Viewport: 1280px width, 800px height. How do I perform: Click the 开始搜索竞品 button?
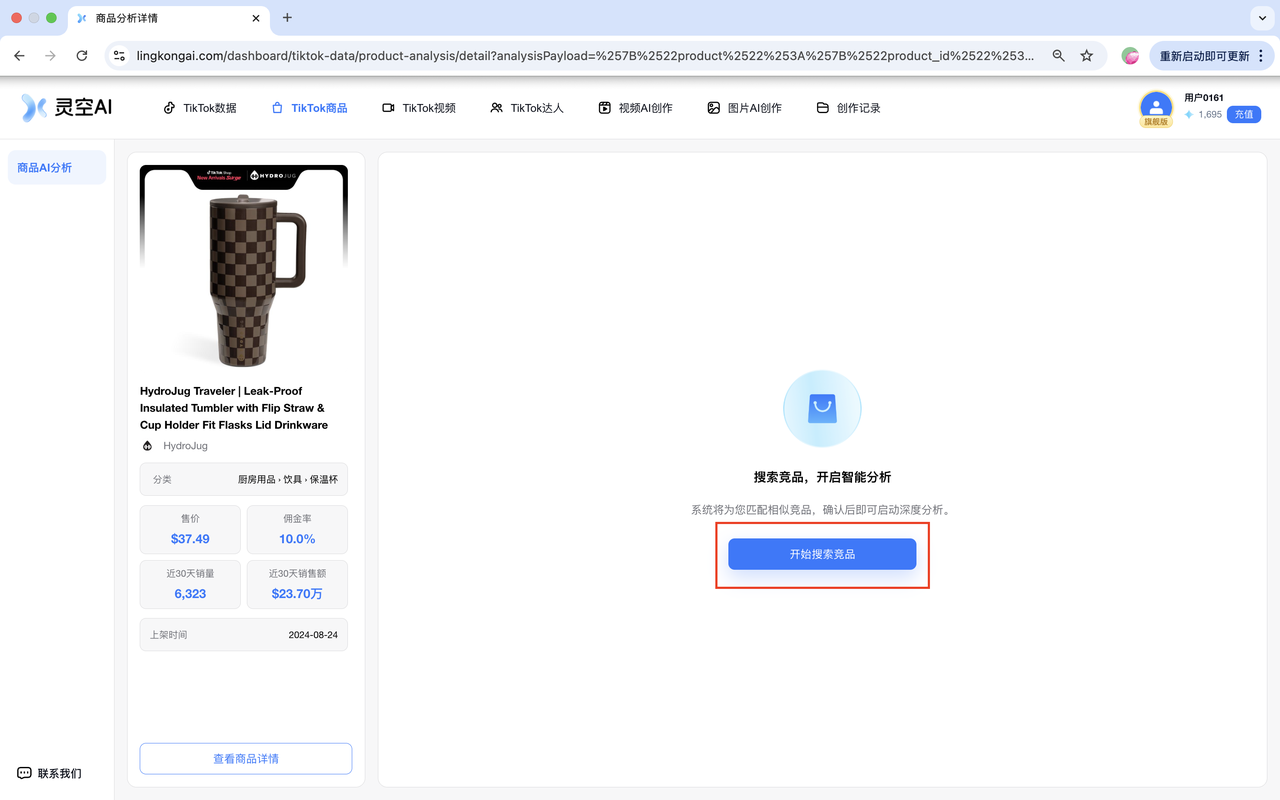click(822, 554)
